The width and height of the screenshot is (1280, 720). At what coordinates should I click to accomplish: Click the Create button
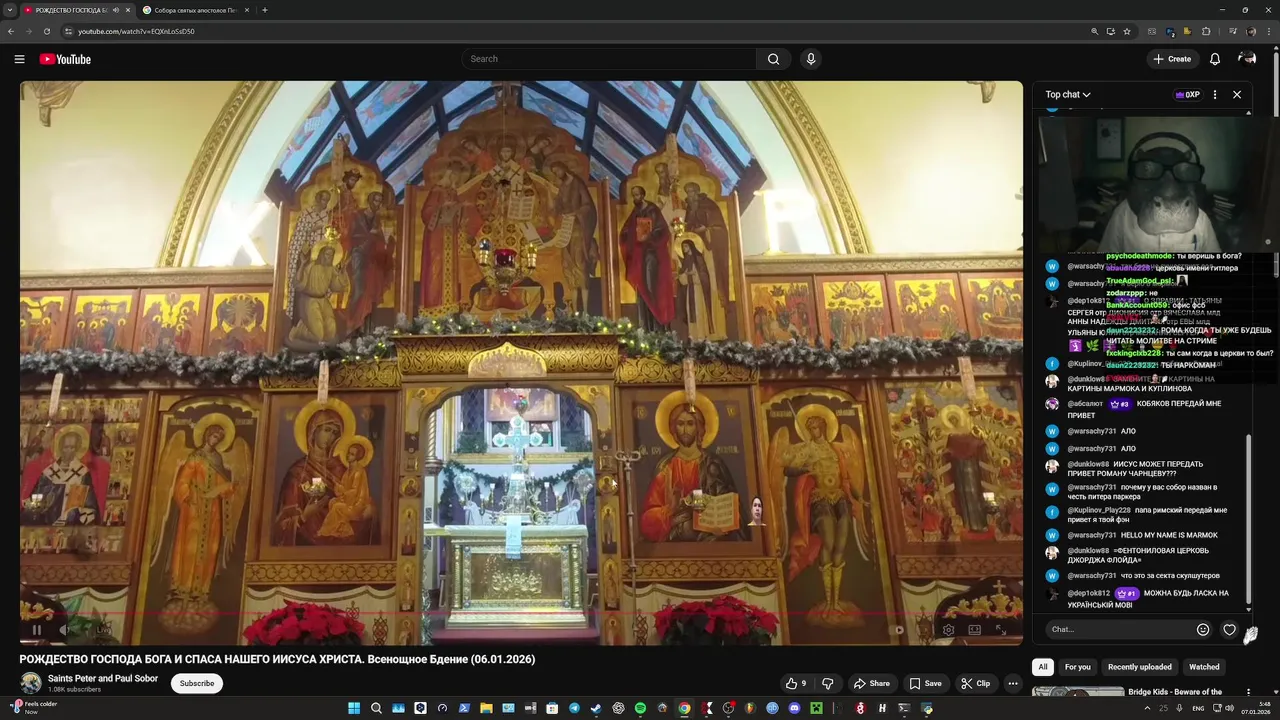click(1172, 59)
